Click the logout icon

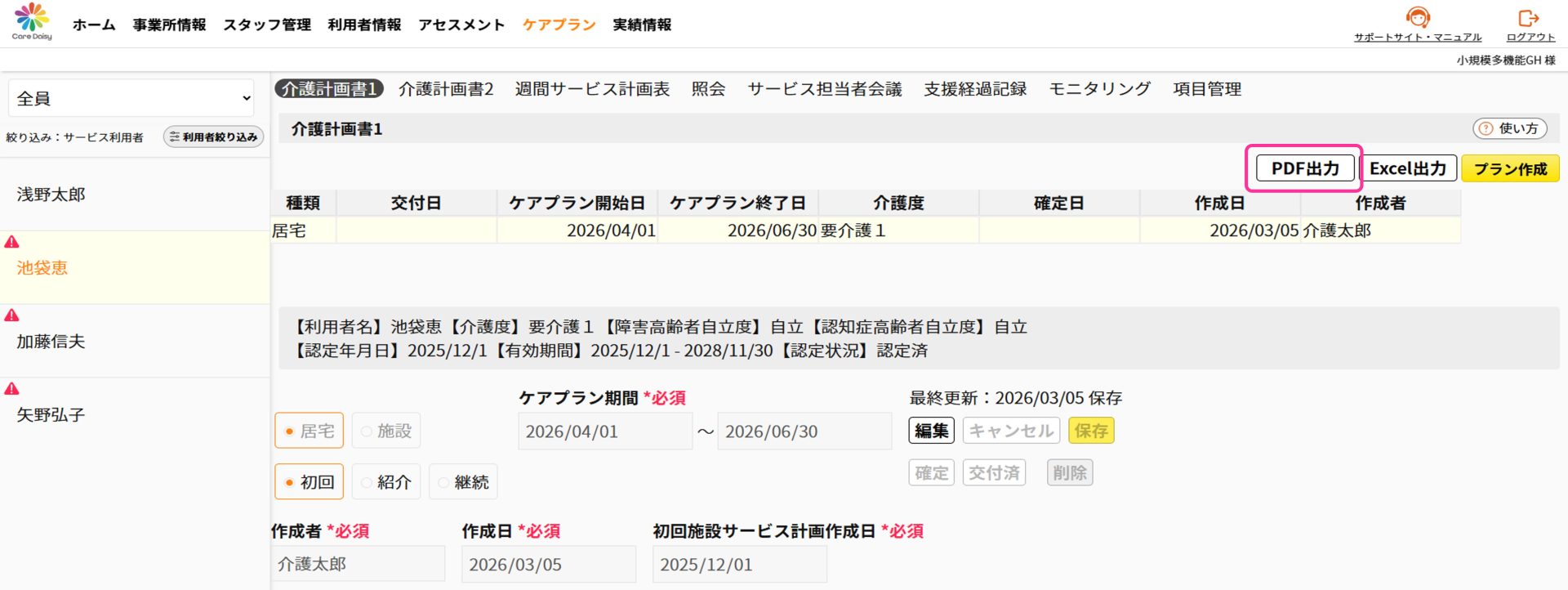click(x=1529, y=18)
